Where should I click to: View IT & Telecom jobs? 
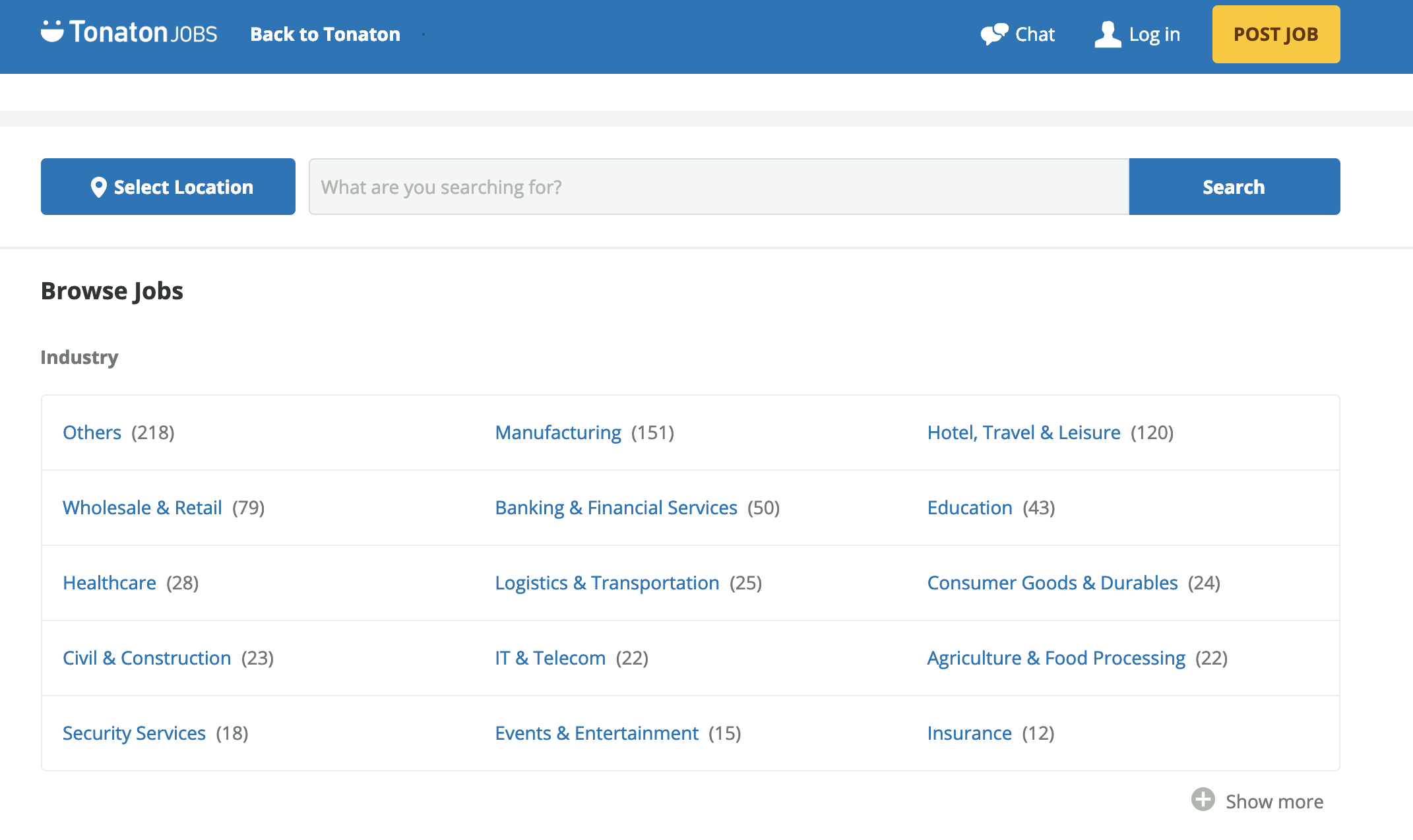[x=550, y=658]
